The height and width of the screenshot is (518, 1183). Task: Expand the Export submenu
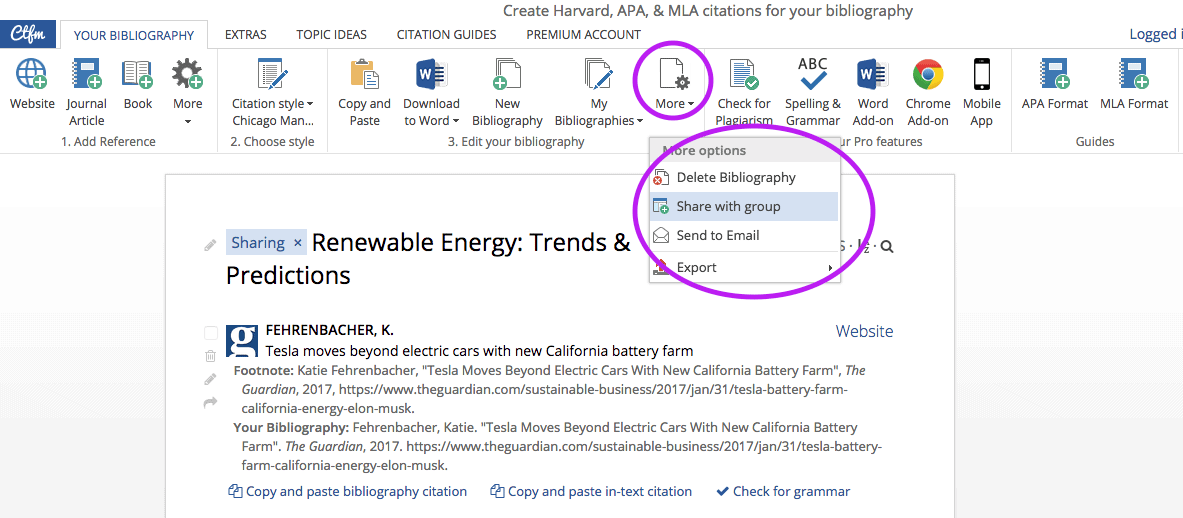point(743,267)
